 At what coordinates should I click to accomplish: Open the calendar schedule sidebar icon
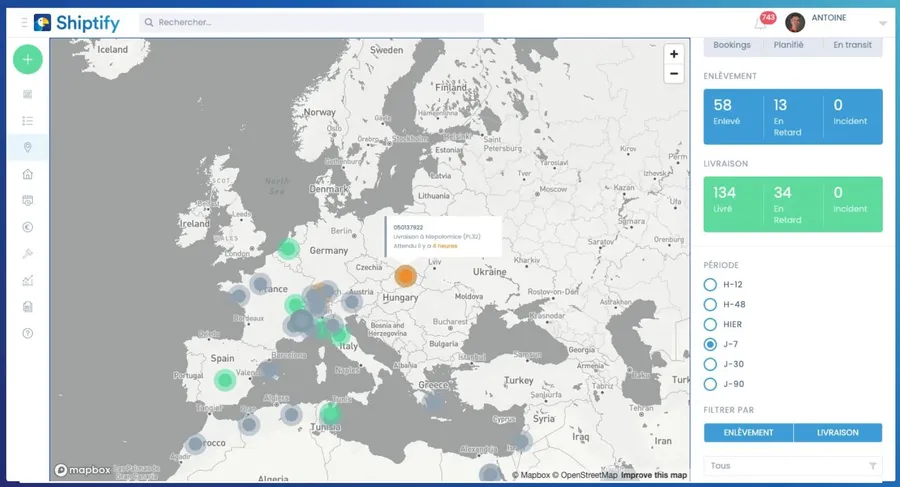tap(28, 200)
